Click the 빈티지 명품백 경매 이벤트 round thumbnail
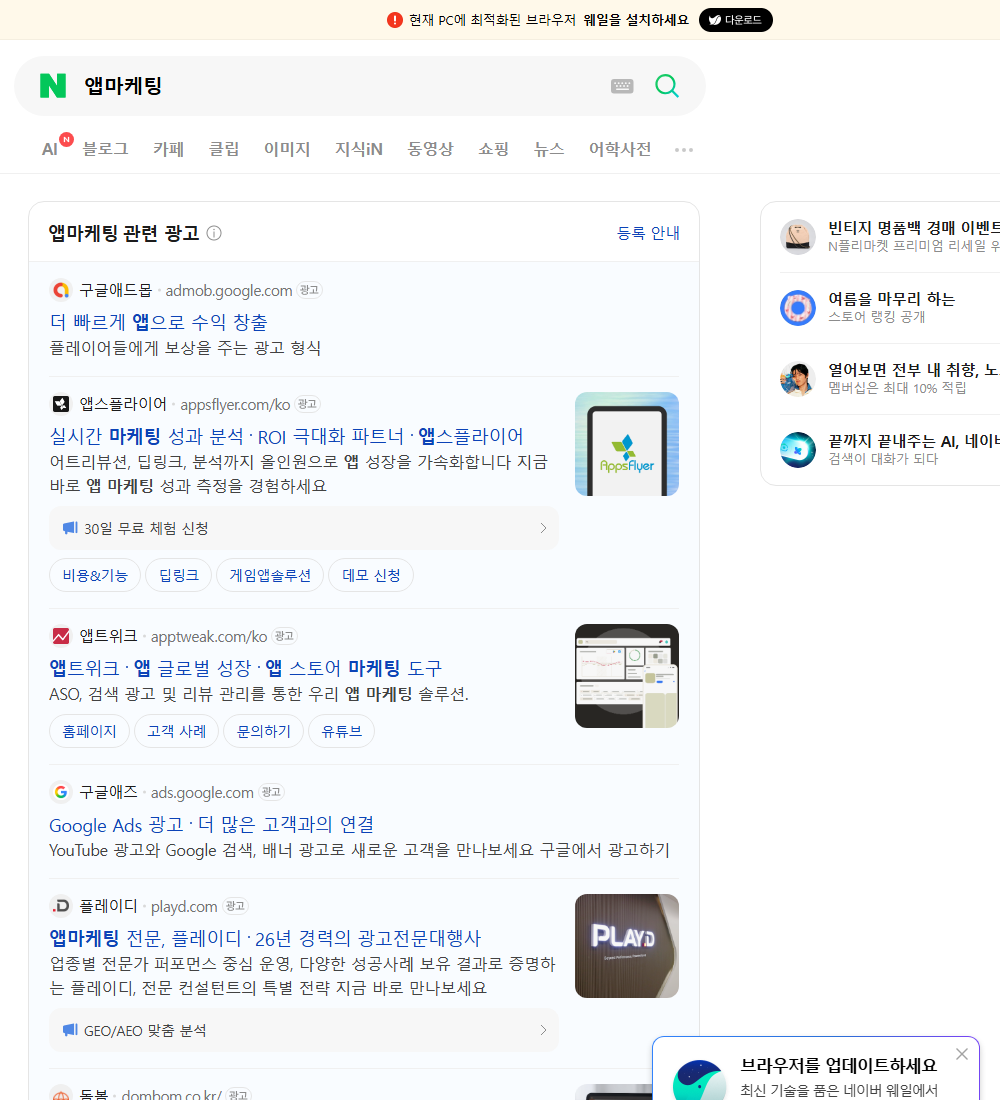Viewport: 1000px width, 1100px height. pyautogui.click(x=798, y=236)
